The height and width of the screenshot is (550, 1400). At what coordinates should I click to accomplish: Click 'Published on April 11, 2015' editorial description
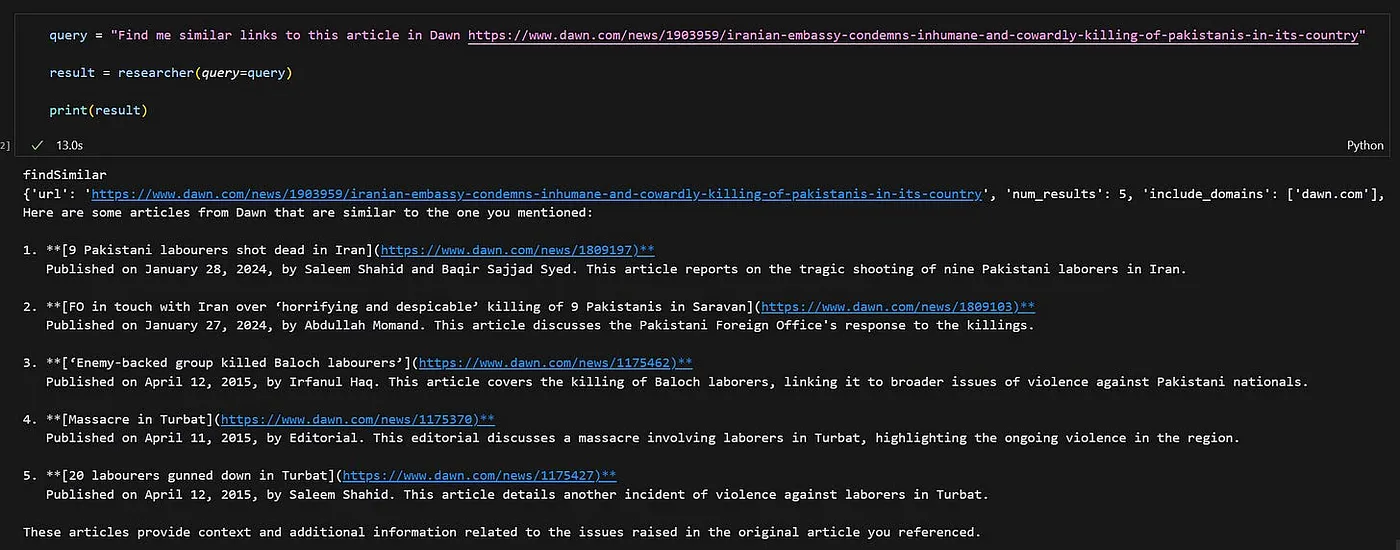(x=643, y=438)
